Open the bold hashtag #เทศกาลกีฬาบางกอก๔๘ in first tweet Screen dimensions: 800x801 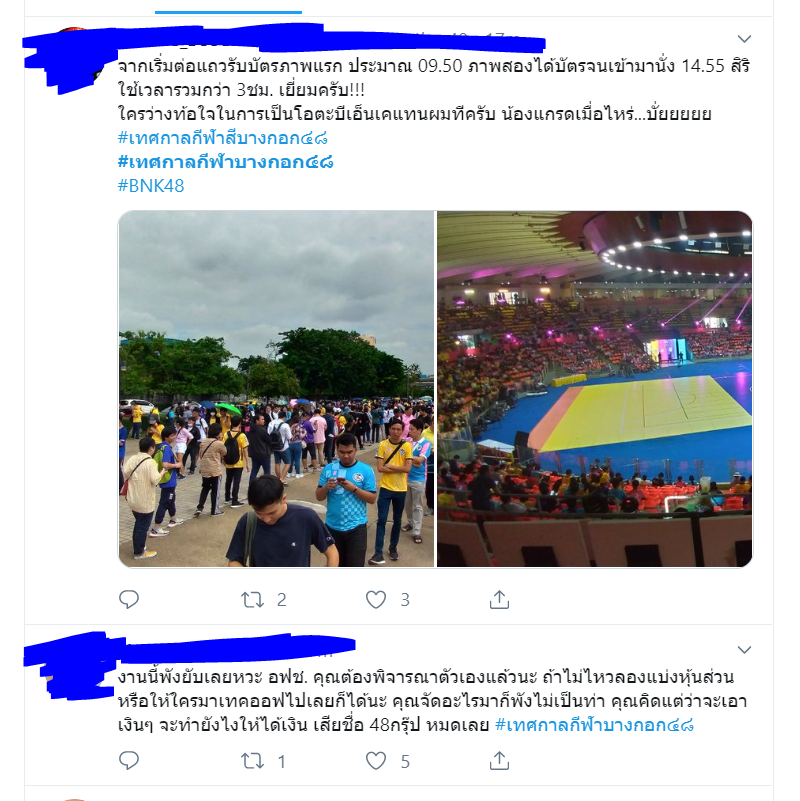(225, 162)
